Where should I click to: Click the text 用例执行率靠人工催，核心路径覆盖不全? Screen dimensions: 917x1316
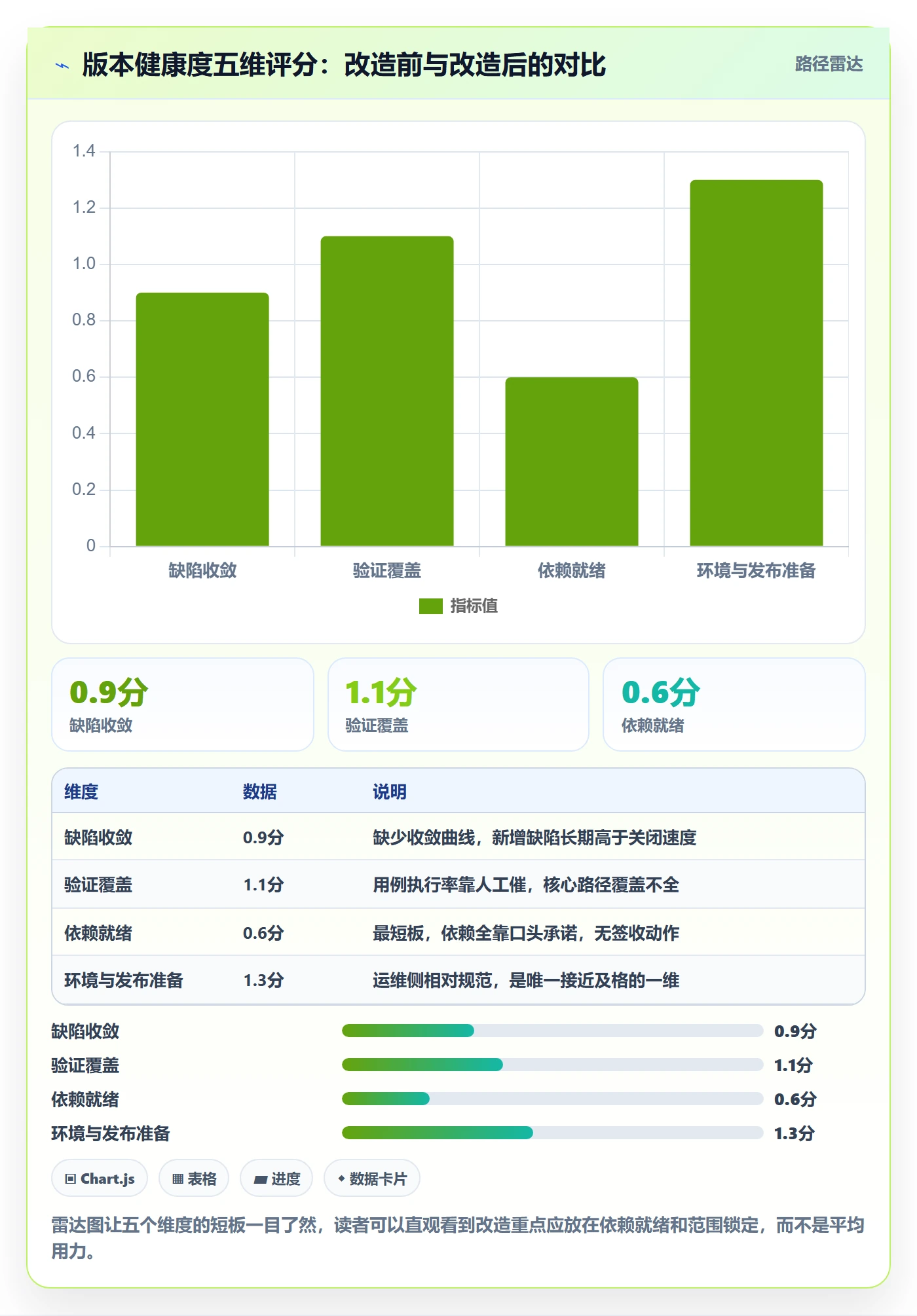[526, 885]
